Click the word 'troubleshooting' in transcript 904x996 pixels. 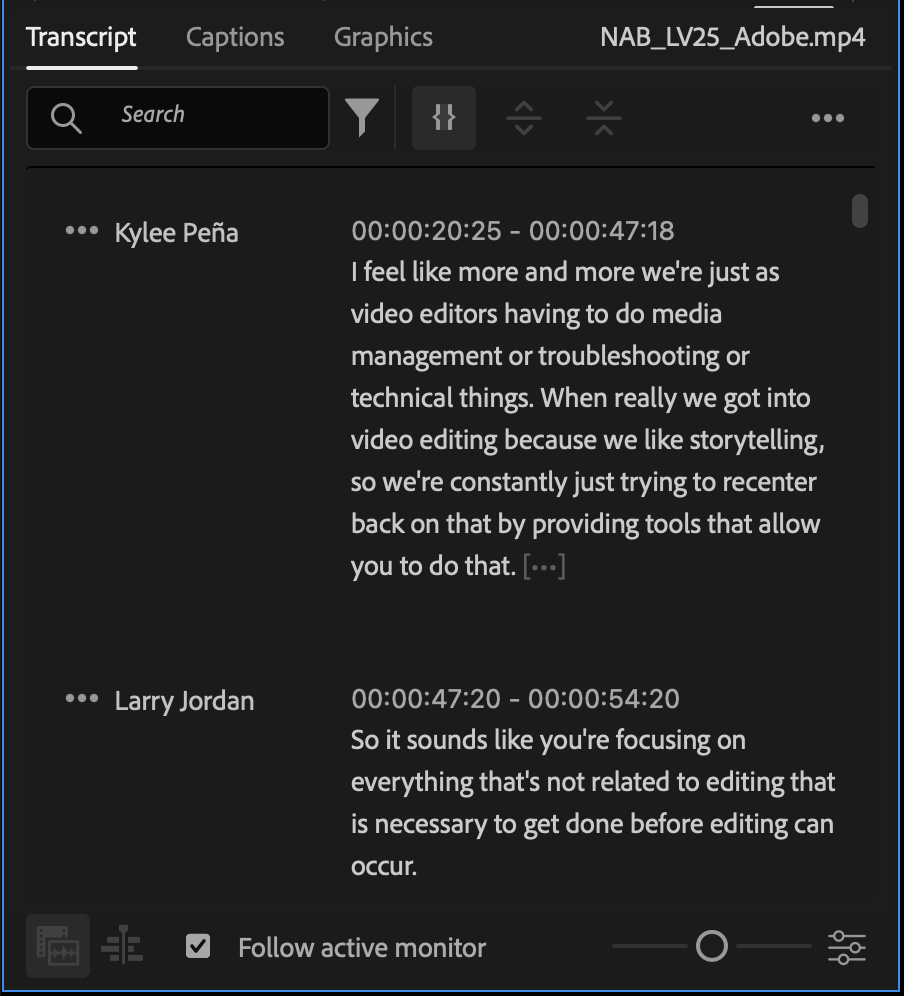629,356
